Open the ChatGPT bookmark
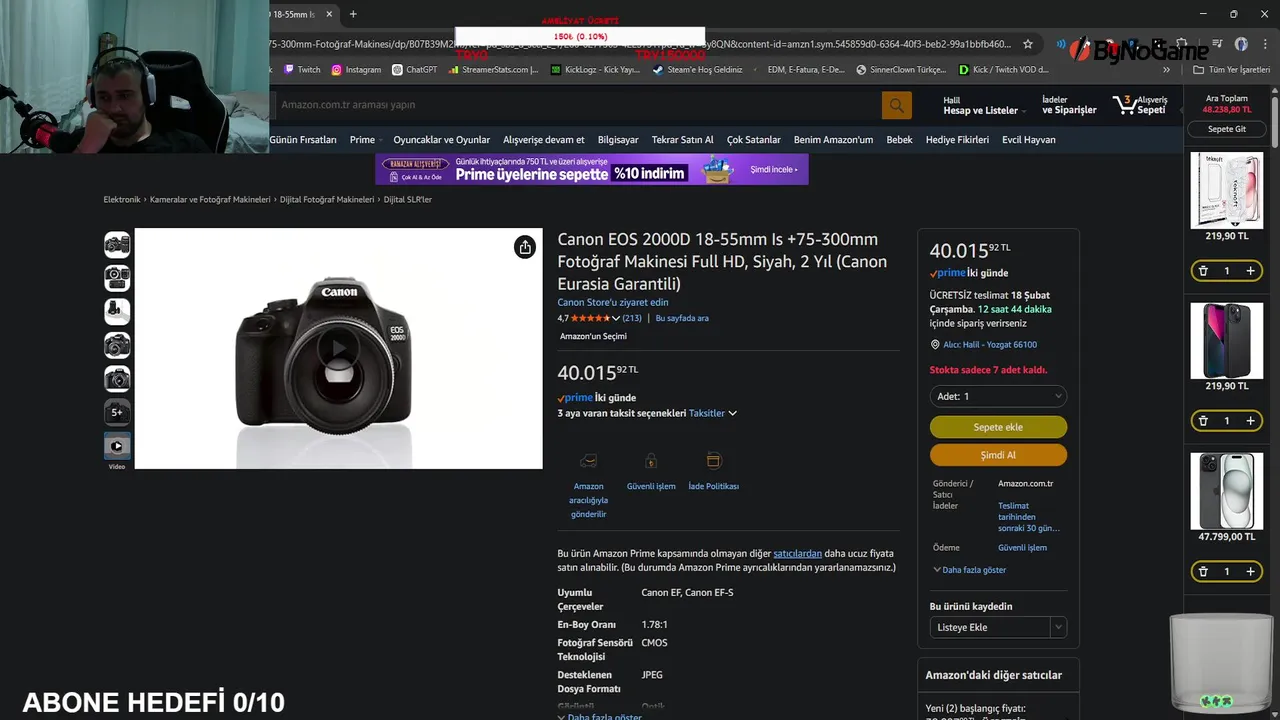 415,70
